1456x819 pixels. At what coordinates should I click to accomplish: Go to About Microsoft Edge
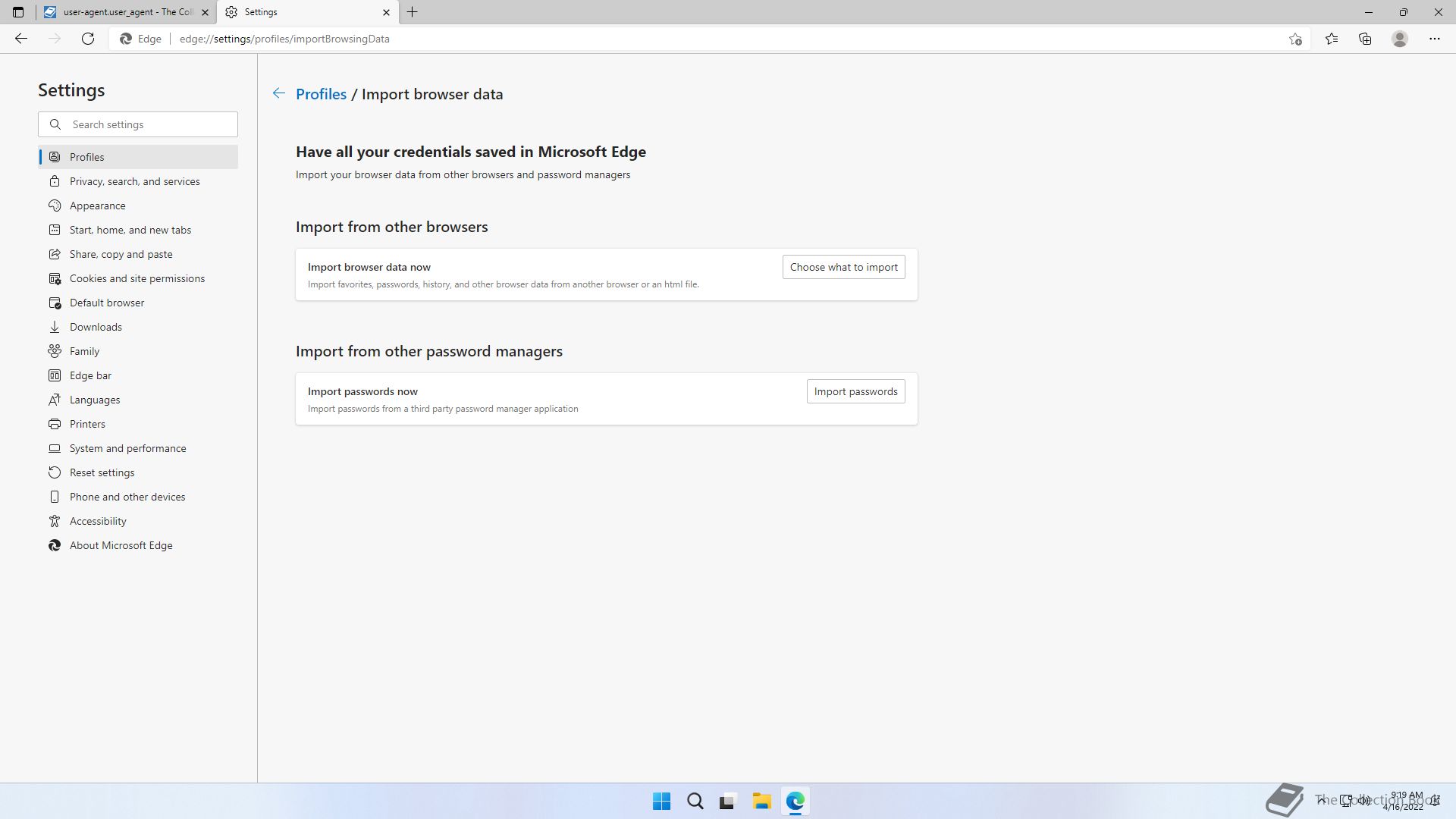121,545
